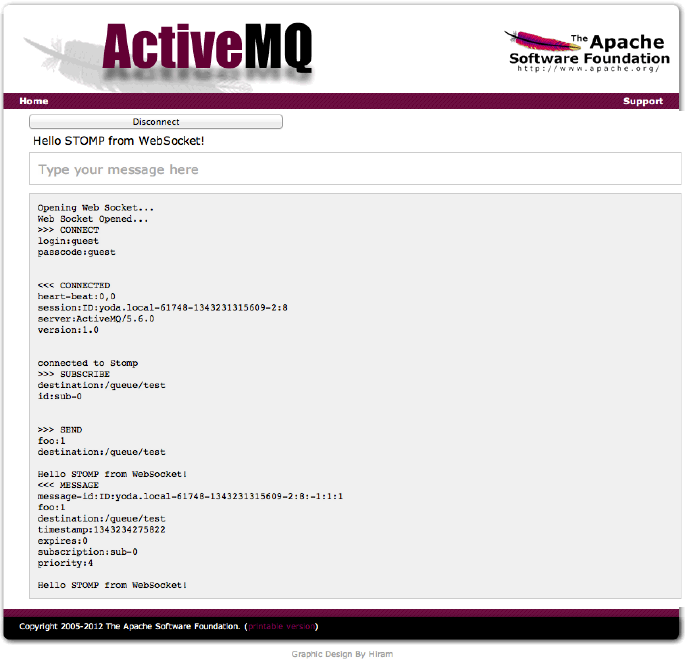Image resolution: width=685 pixels, height=659 pixels.
Task: Focus the 'Type your message here' field
Action: 355,169
